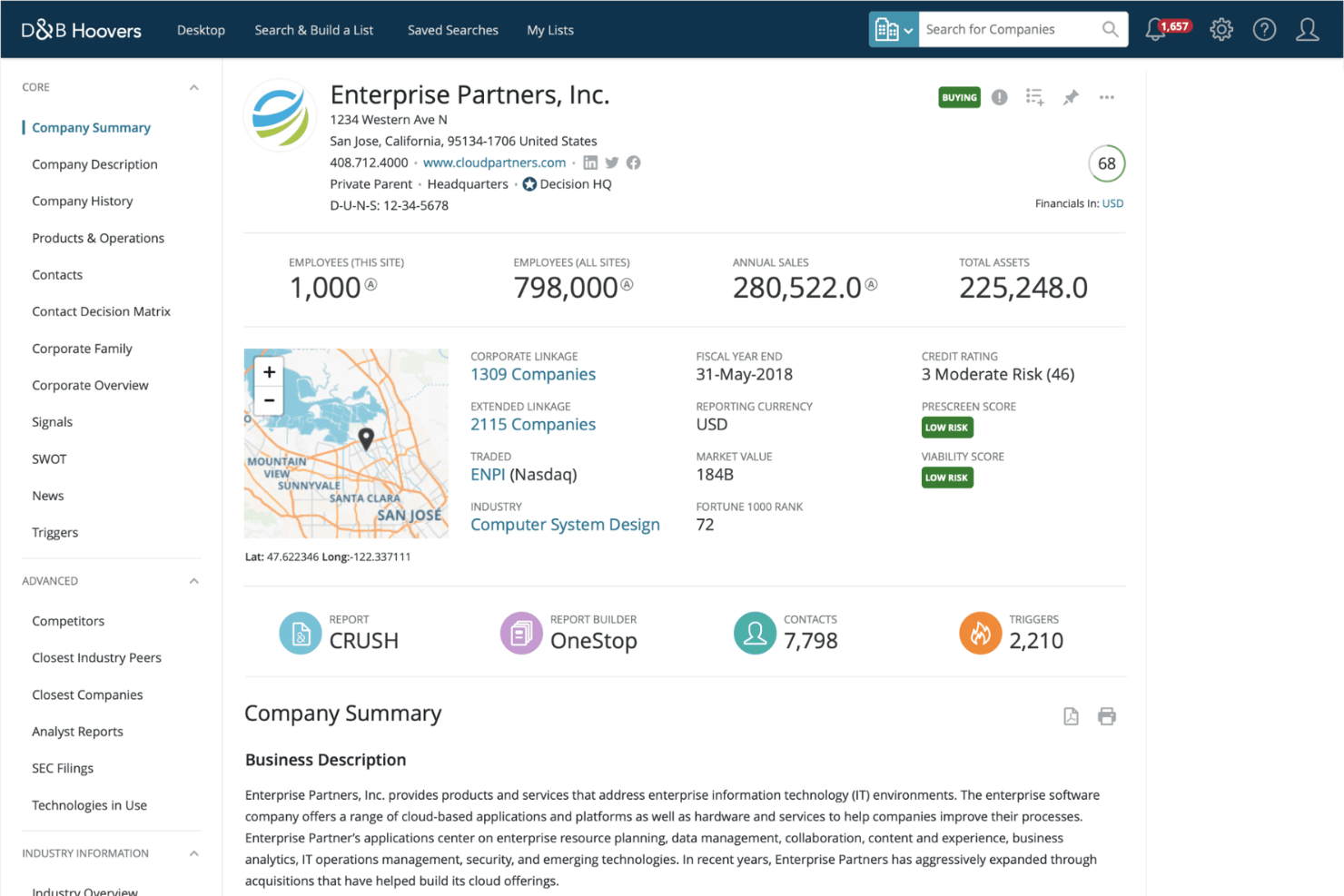Click the map location pin

[x=366, y=438]
